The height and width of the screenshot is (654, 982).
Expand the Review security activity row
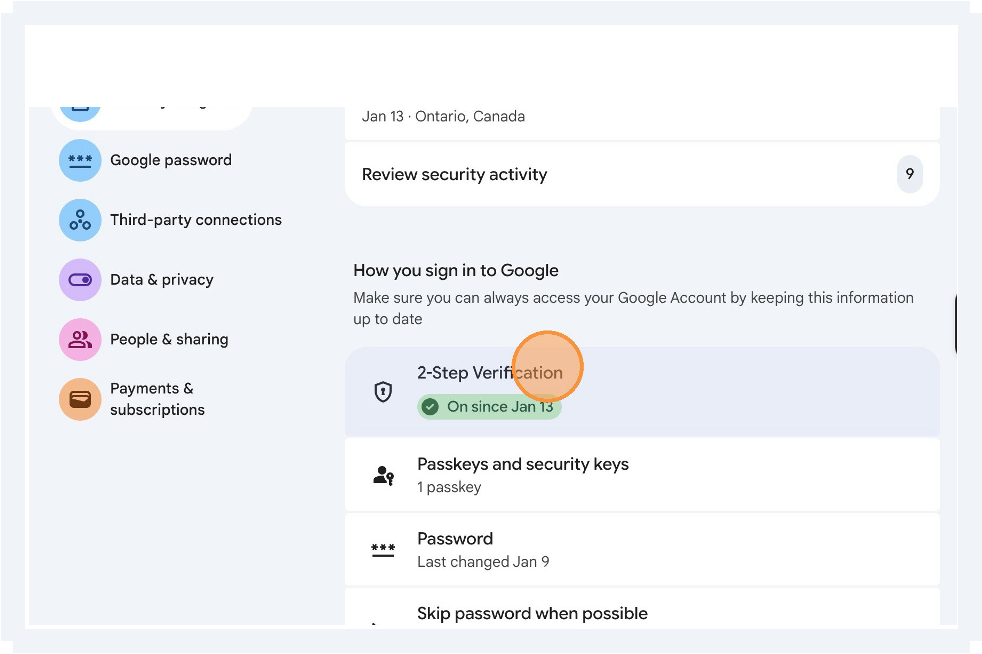pyautogui.click(x=642, y=174)
